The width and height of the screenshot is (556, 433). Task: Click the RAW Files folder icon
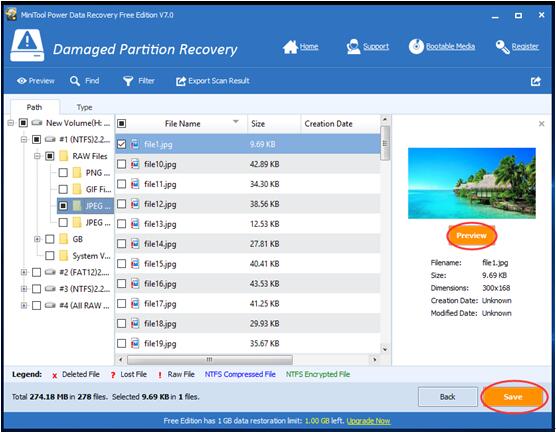63,156
